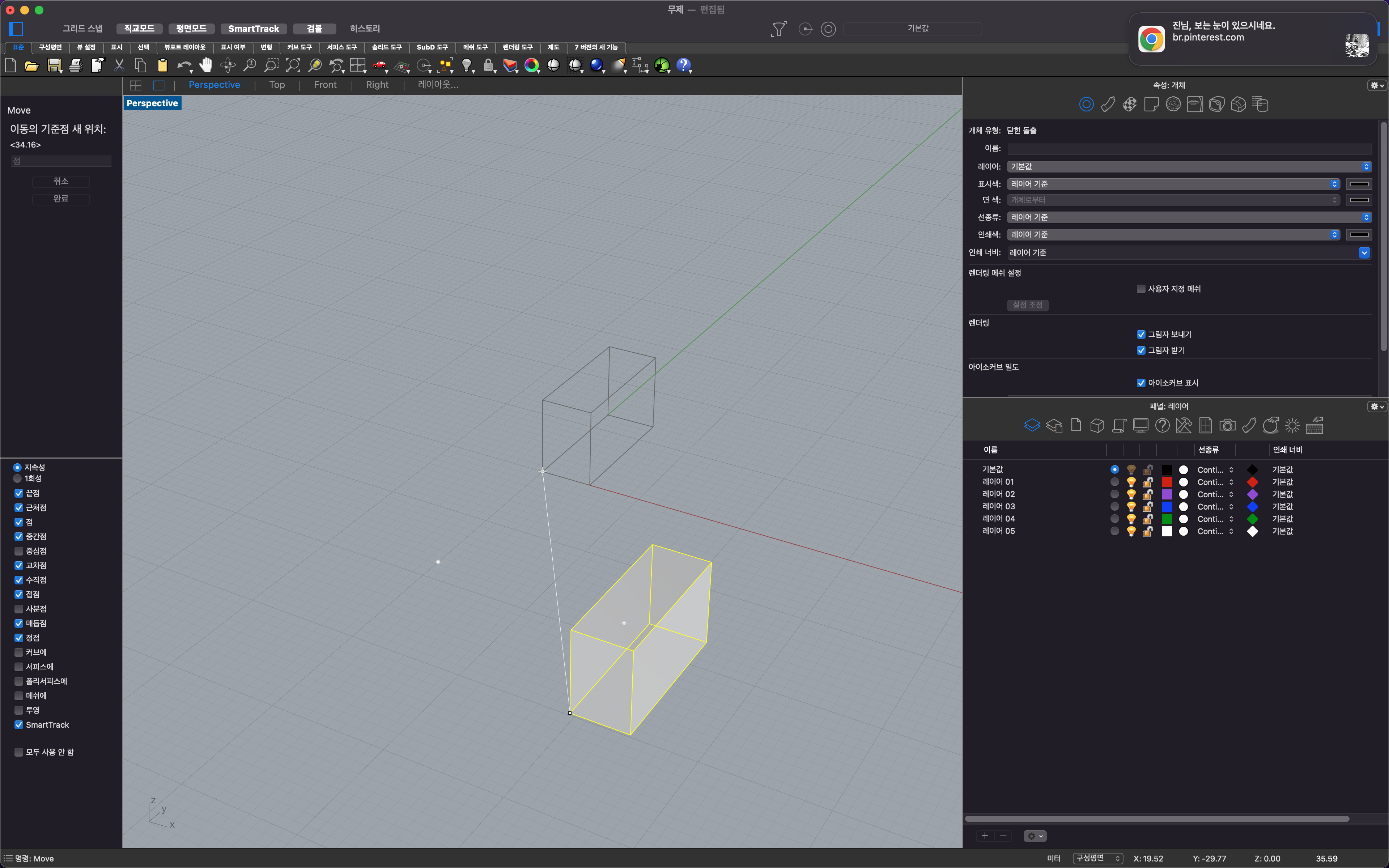Open linetype dropdown for 레이어 01
This screenshot has height=868, width=1389.
coord(1216,482)
